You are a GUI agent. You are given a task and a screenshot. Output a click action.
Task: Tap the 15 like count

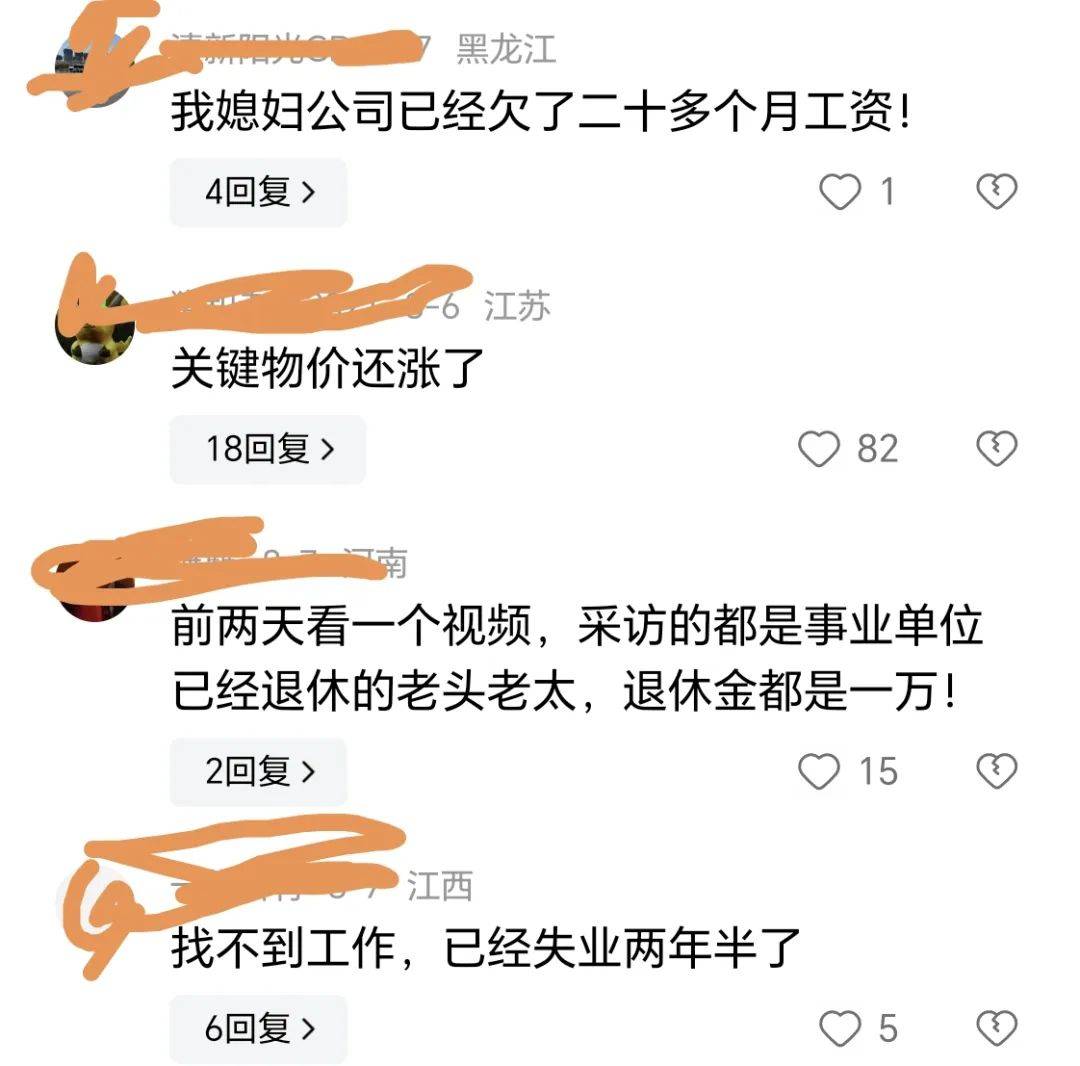tap(878, 771)
